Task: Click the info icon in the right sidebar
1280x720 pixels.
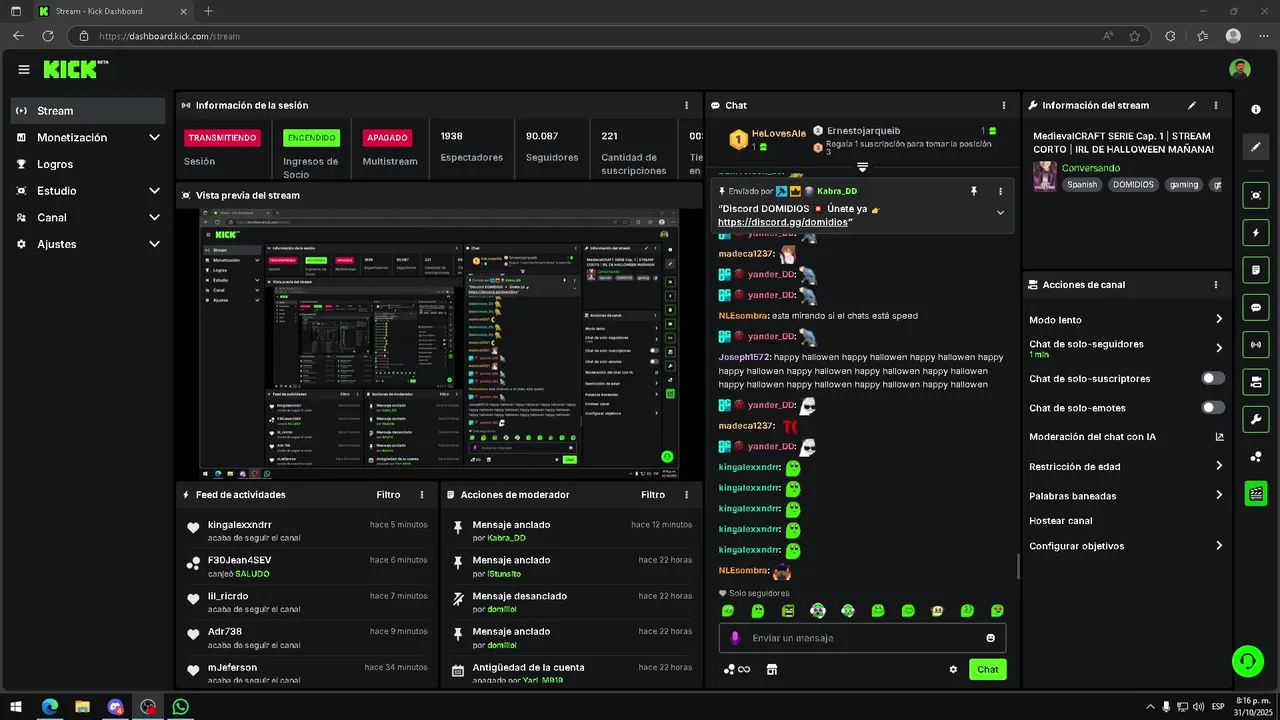Action: (x=1256, y=109)
